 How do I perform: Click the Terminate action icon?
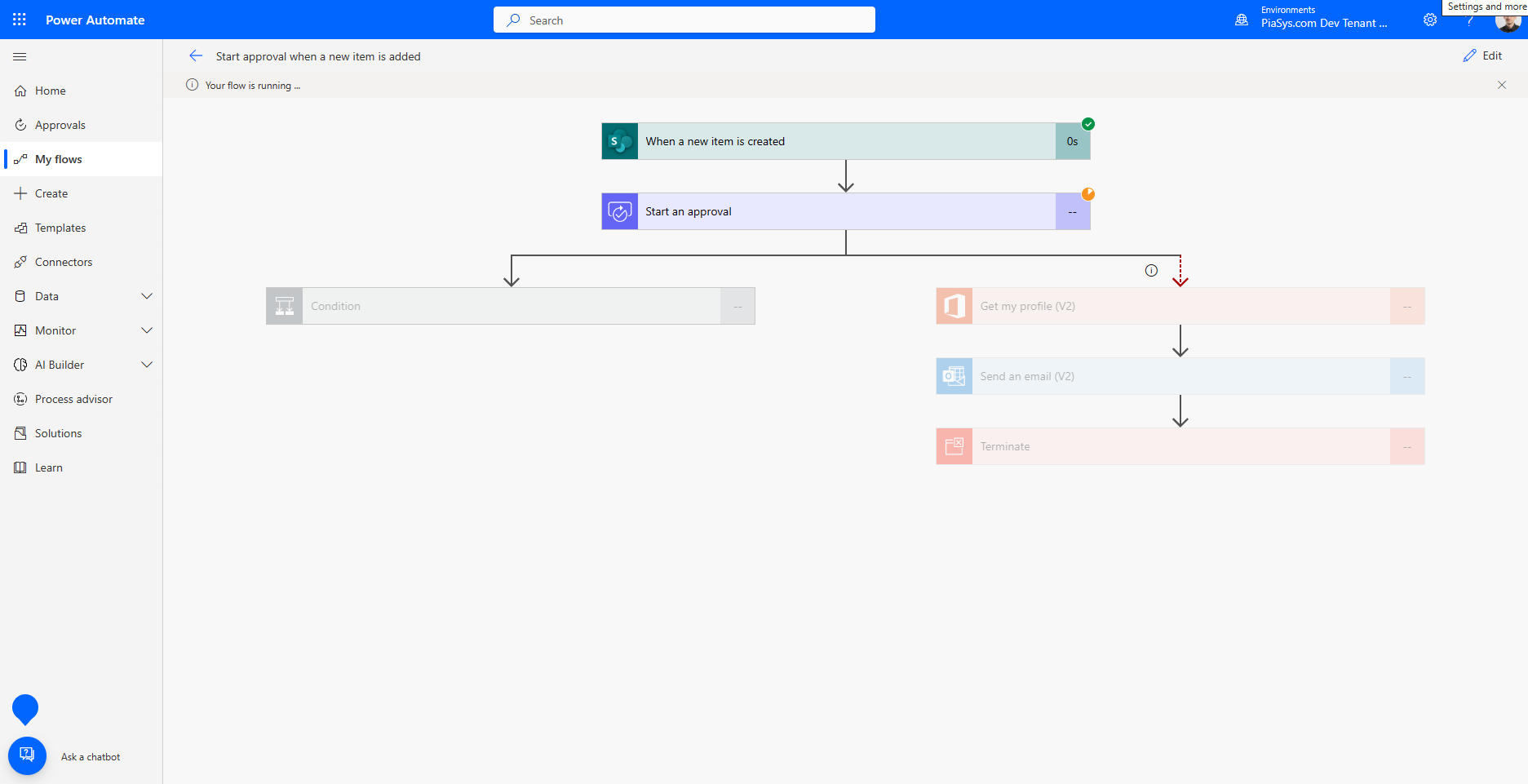tap(954, 445)
